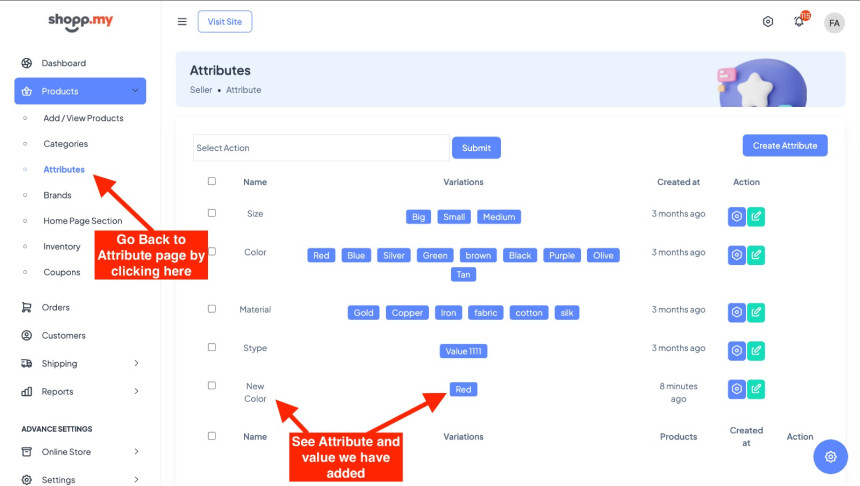This screenshot has height=486, width=860.
Task: Click the hexagon settings icon in header
Action: tap(768, 22)
